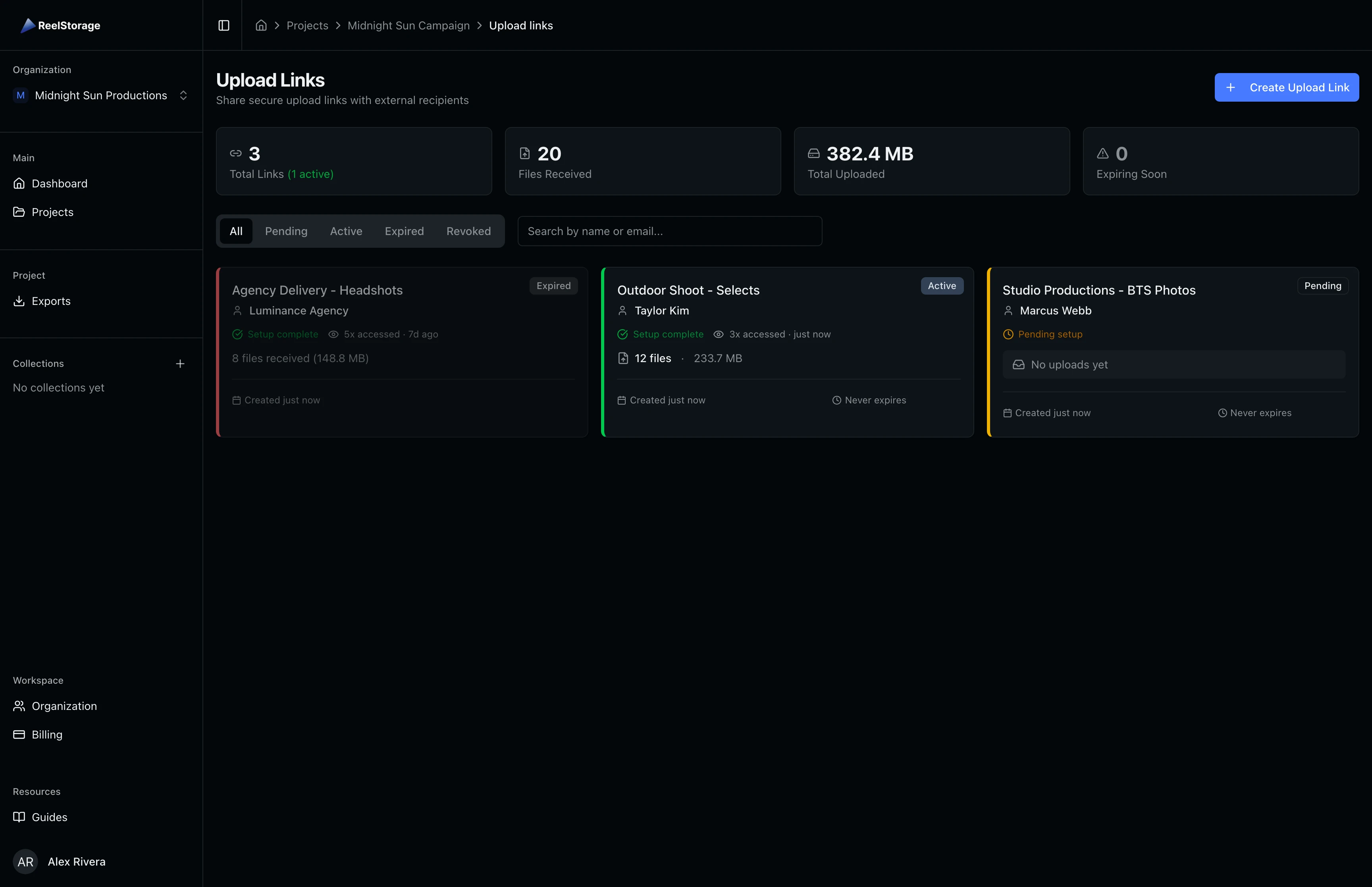Screen dimensions: 1372x887
Task: Open the Projects breadcrumb link
Action: tap(307, 25)
